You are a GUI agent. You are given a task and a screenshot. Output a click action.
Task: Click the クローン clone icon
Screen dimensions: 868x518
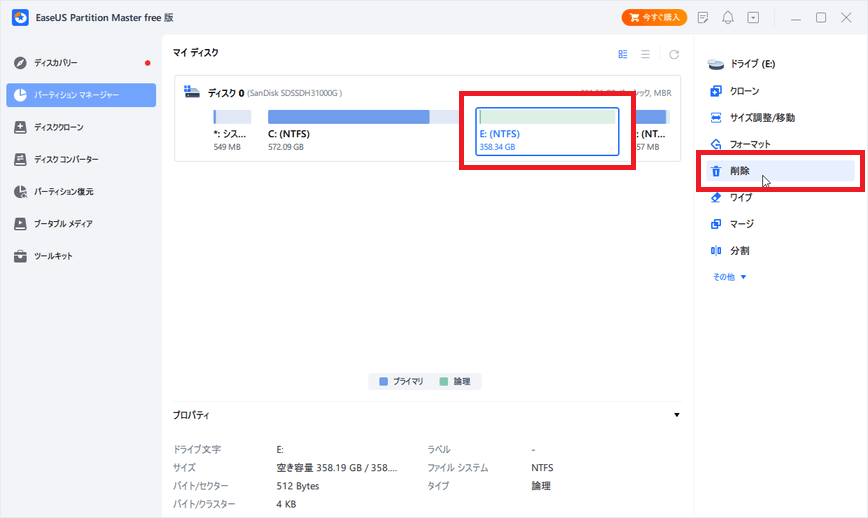pos(715,91)
